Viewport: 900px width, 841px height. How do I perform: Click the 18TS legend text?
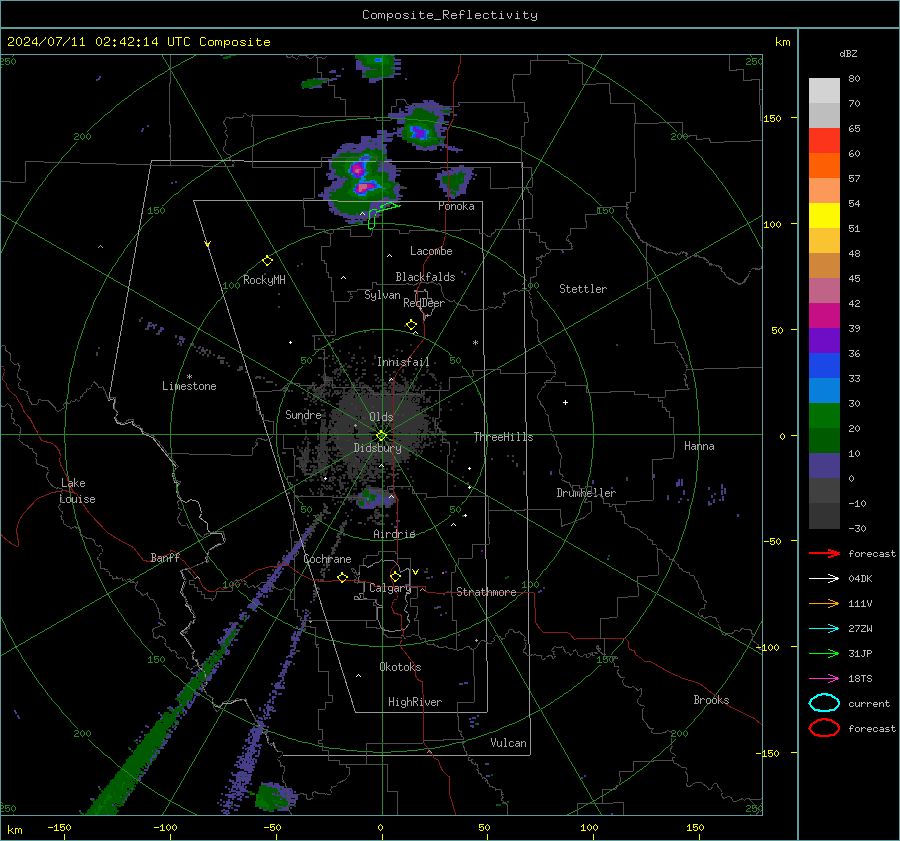(x=860, y=679)
